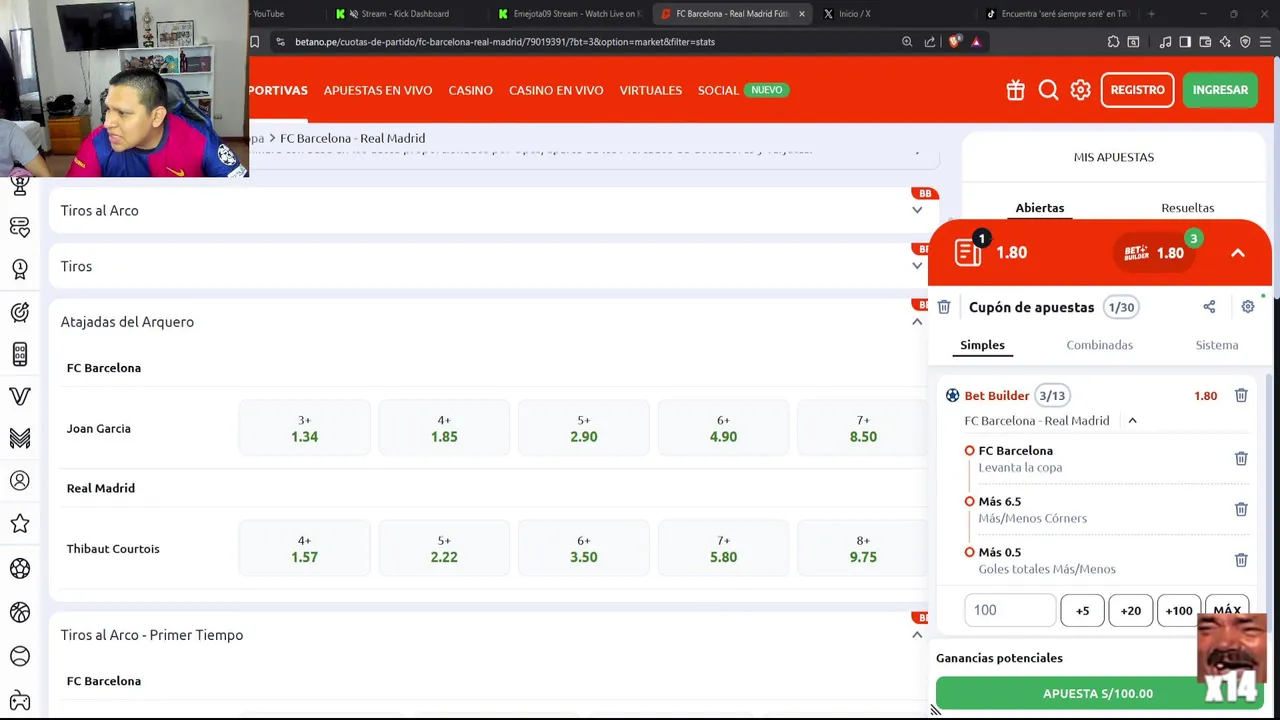Switch to Sistema coupon tab
This screenshot has height=720, width=1280.
point(1217,345)
